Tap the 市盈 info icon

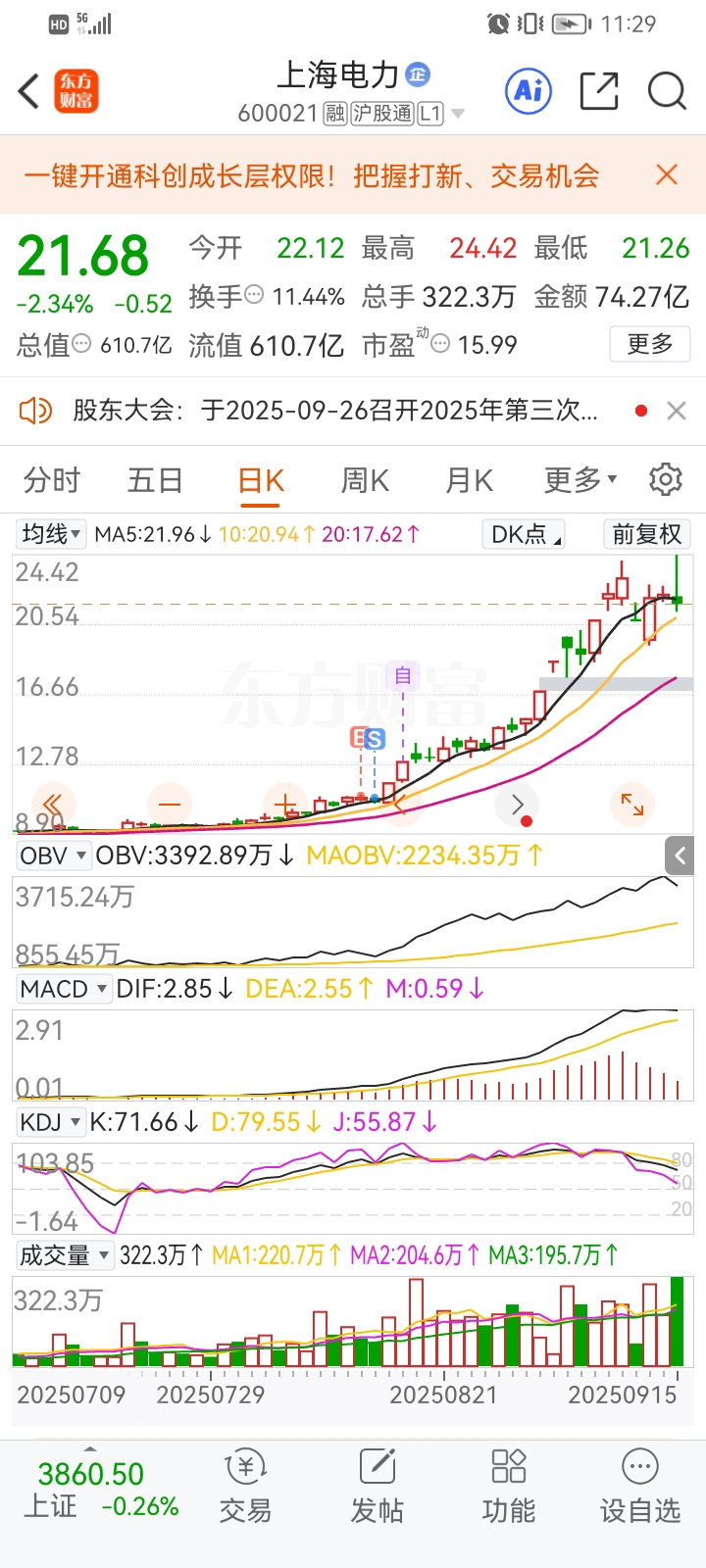tap(441, 344)
